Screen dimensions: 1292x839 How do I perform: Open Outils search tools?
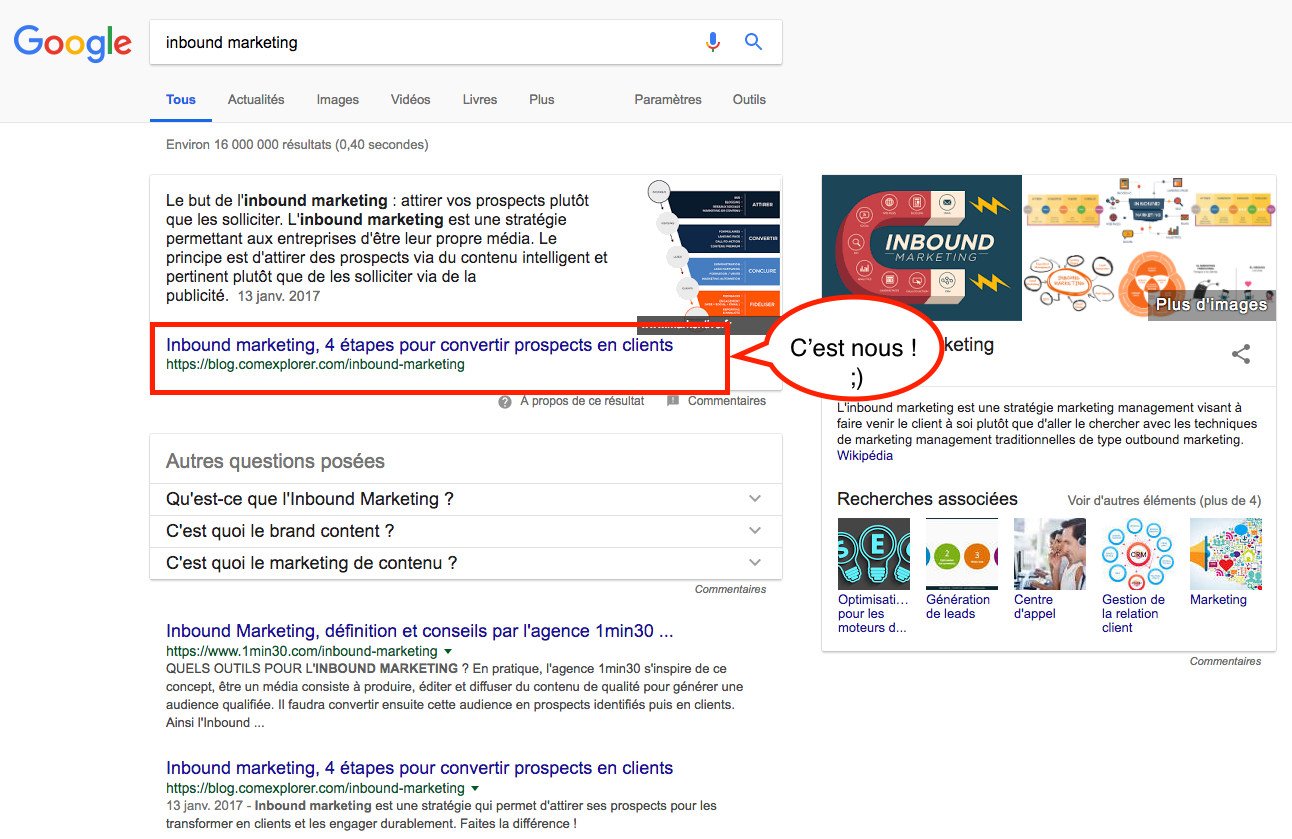[x=749, y=100]
